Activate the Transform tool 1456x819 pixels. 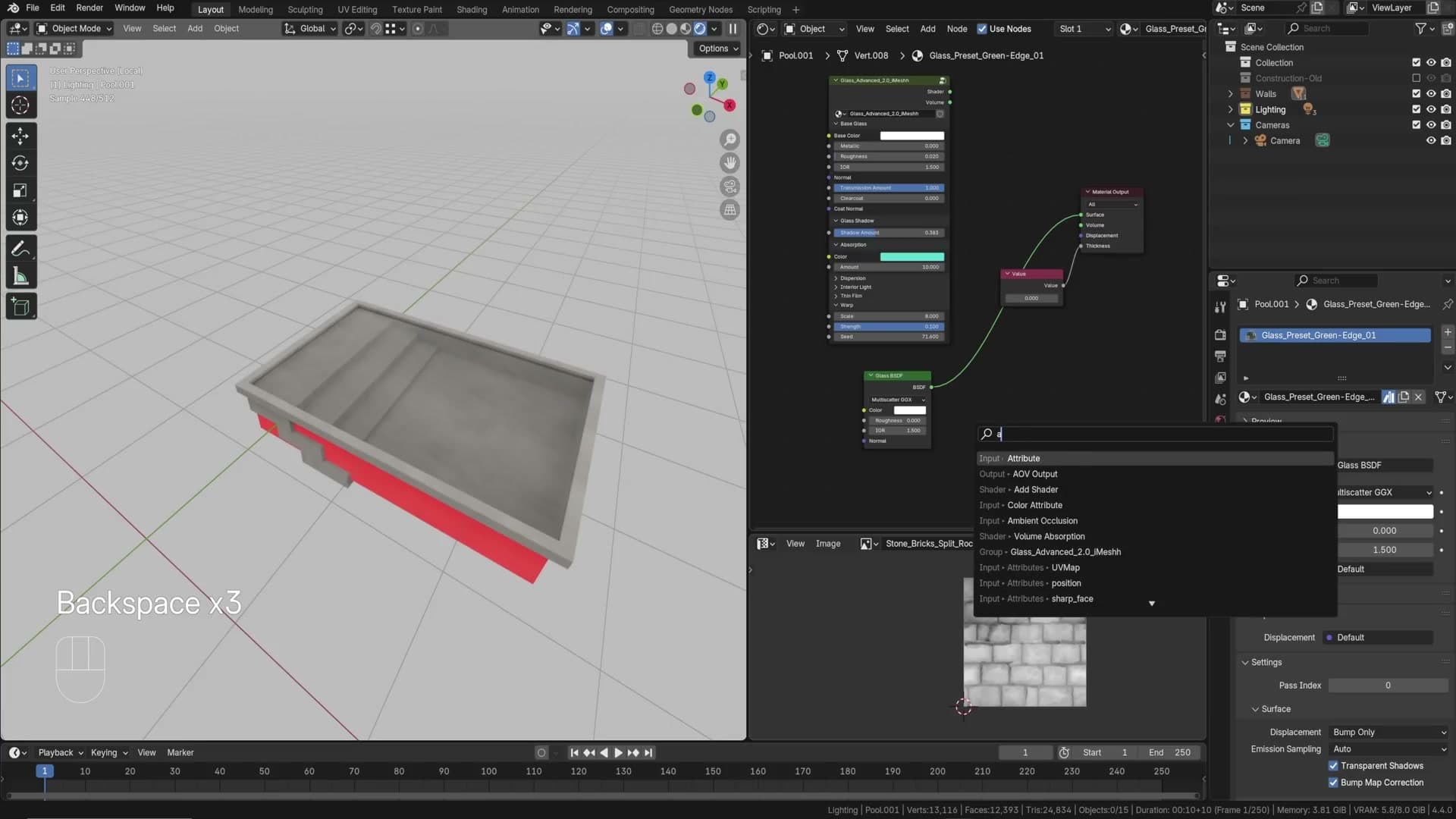coord(20,218)
